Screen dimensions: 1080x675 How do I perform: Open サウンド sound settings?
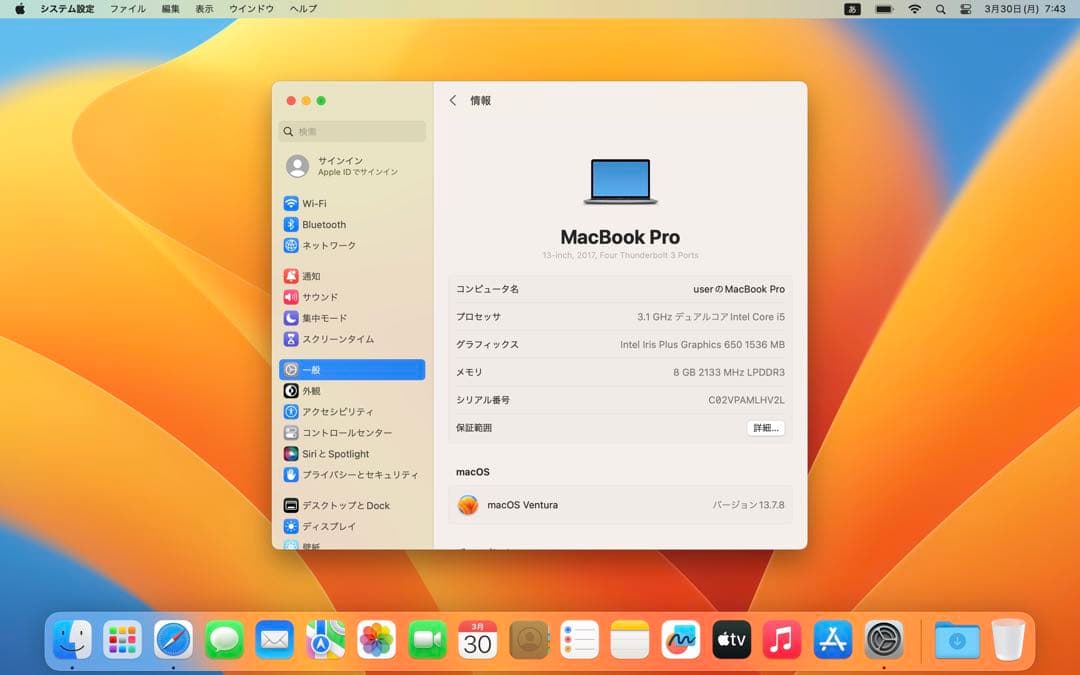coord(352,297)
